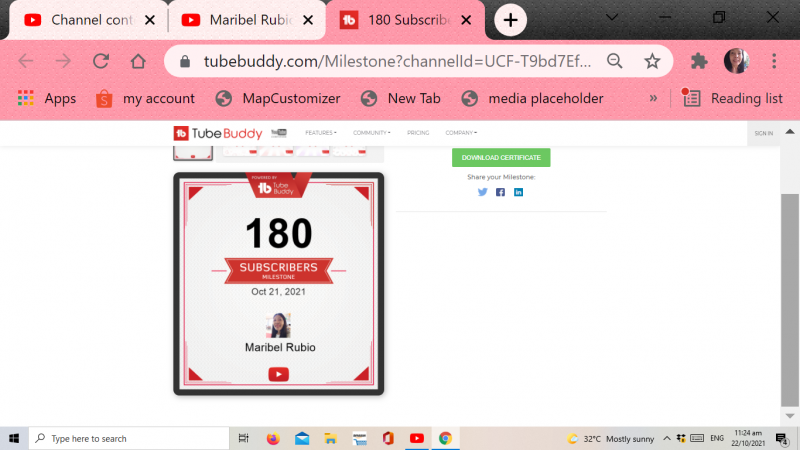
Task: Show hidden system tray icons
Action: 667,438
